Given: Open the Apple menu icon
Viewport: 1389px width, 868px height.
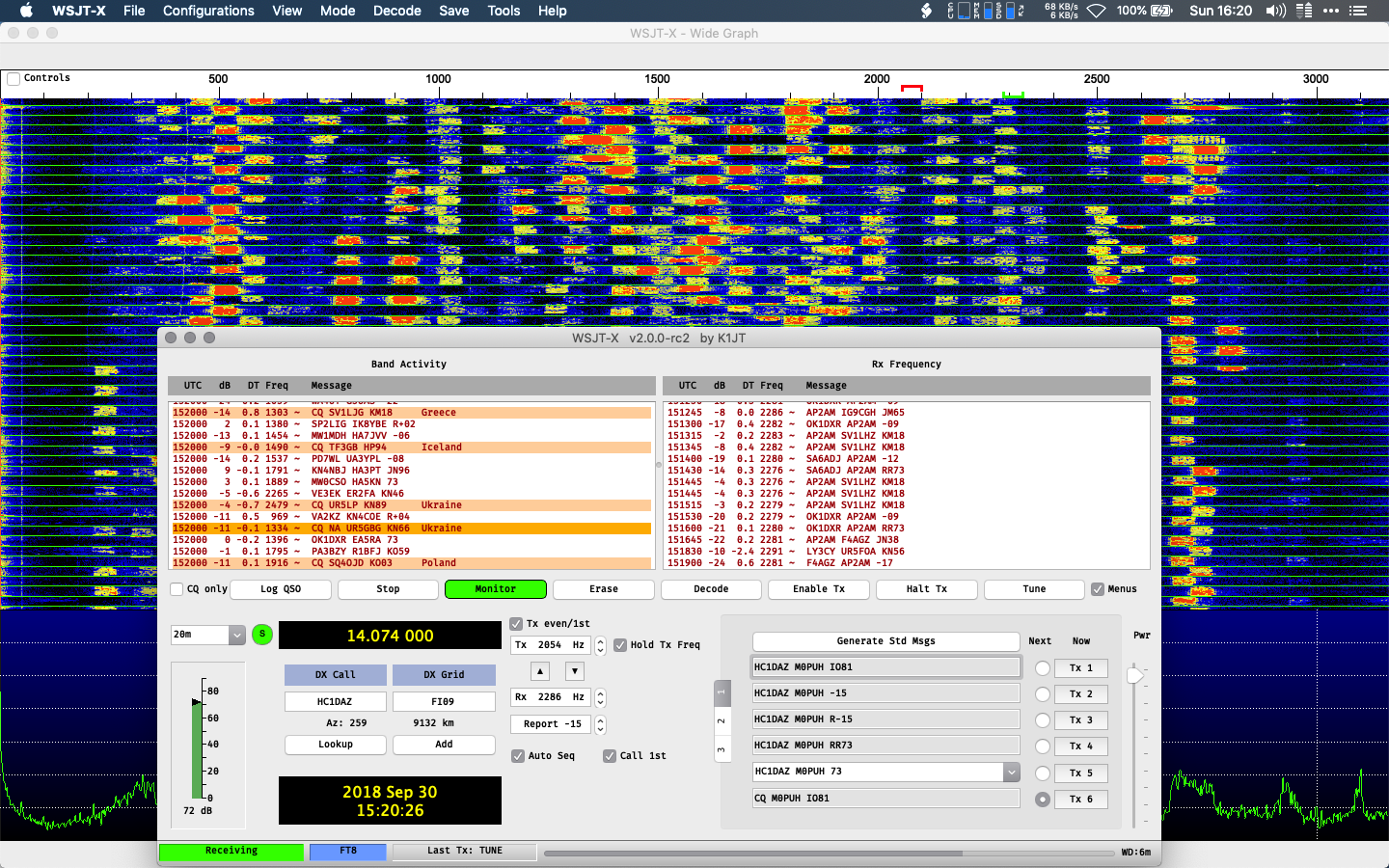Looking at the screenshot, I should pyautogui.click(x=26, y=11).
